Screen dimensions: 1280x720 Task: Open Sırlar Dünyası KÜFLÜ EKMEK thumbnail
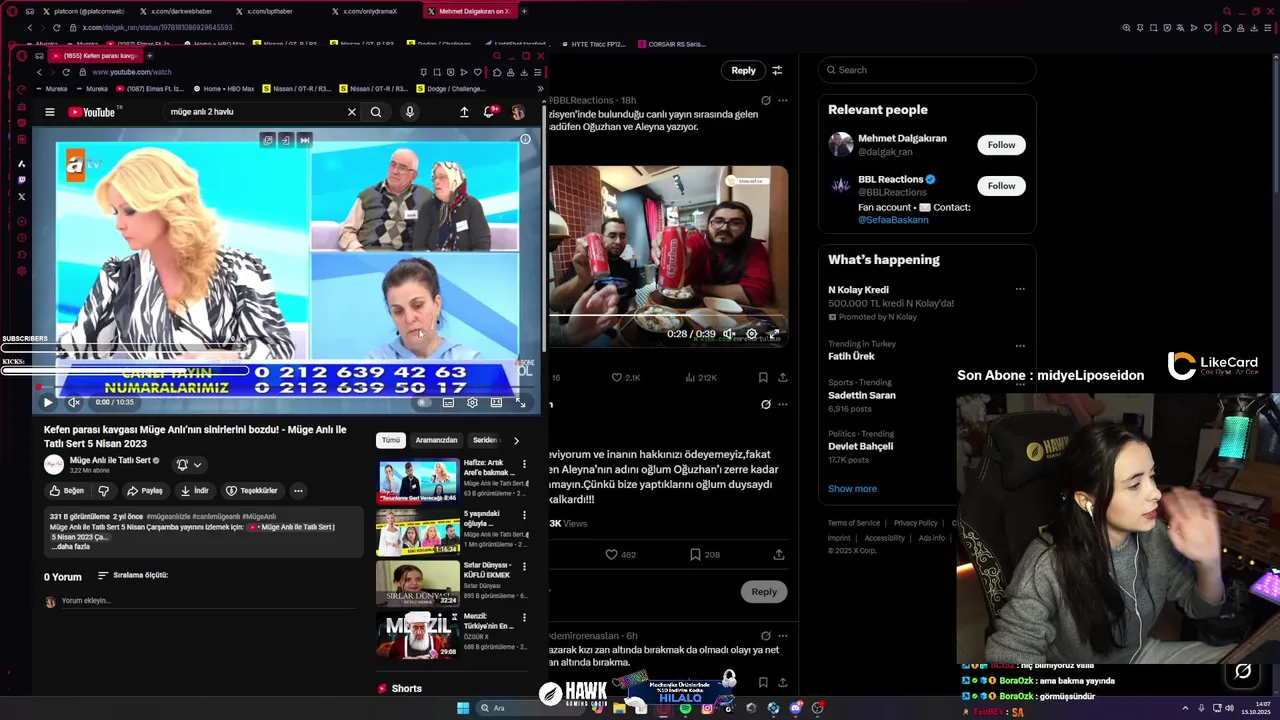point(417,584)
